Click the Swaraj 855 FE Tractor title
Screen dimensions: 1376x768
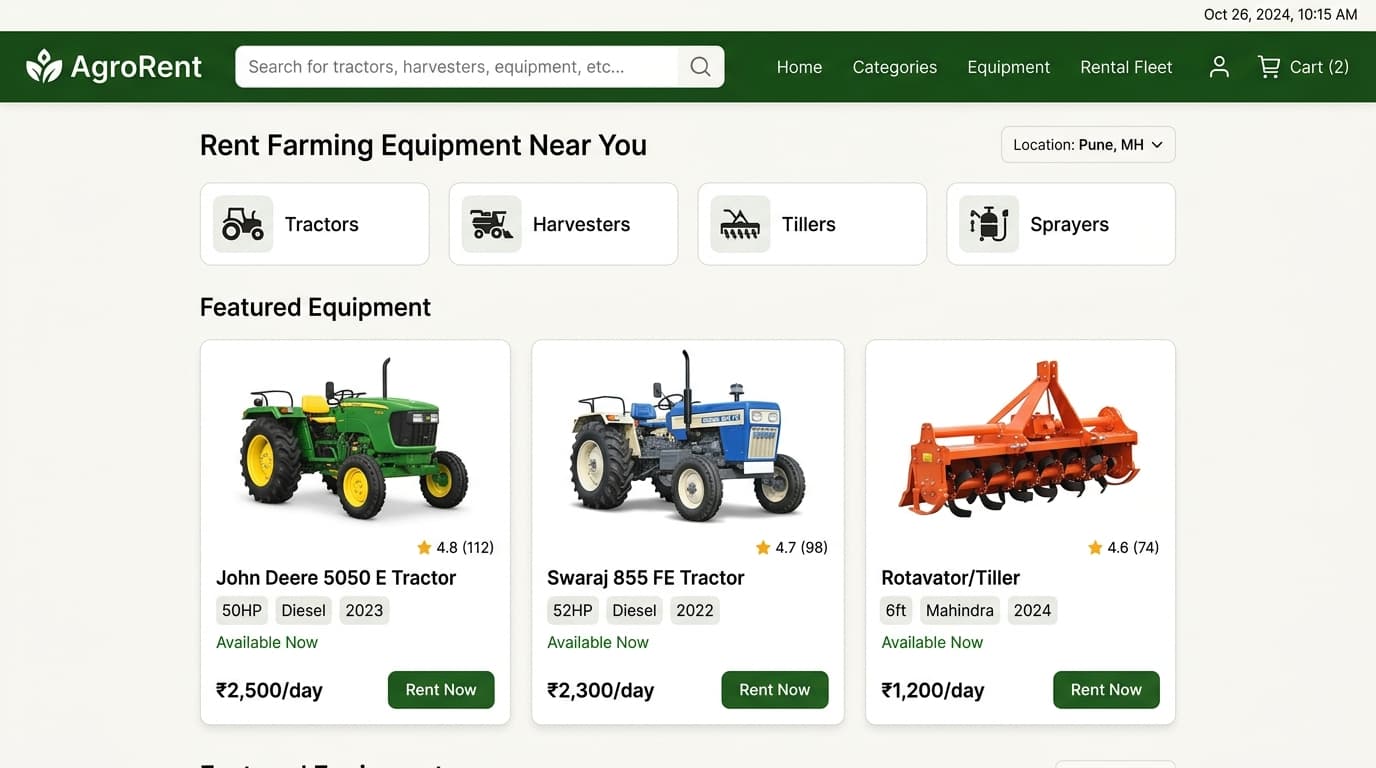coord(646,578)
